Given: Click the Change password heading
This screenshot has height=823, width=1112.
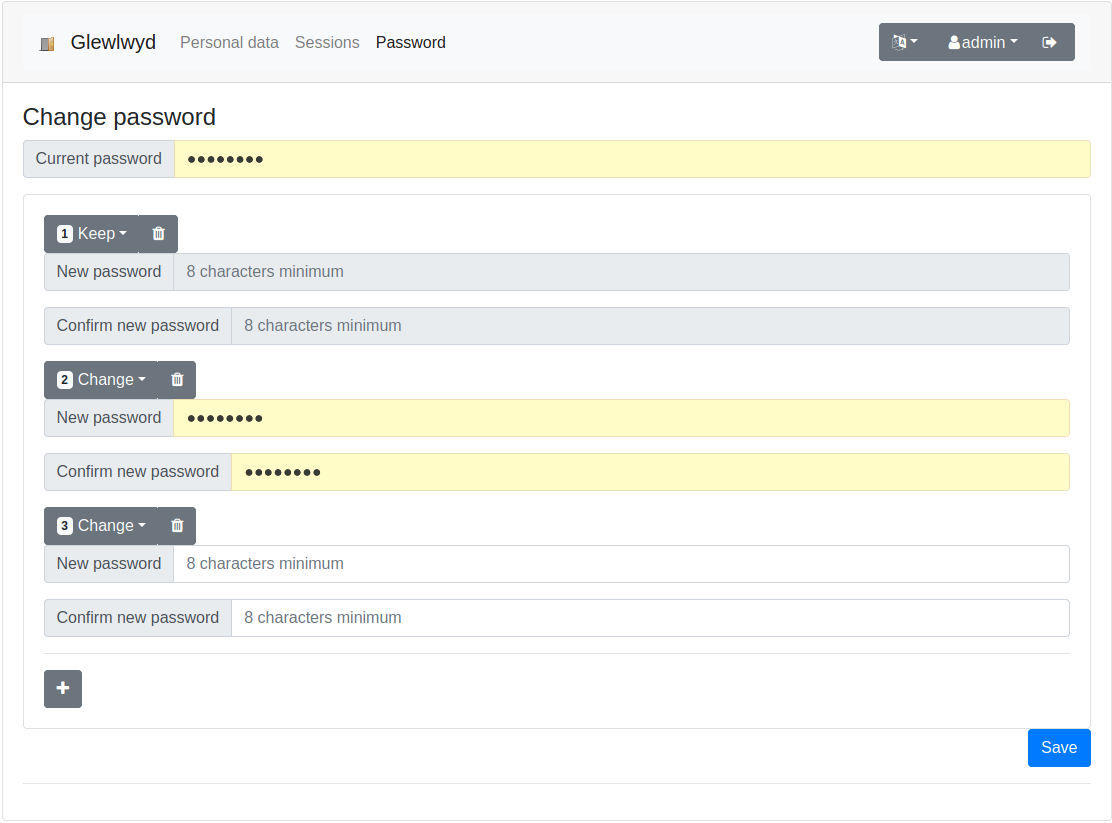Looking at the screenshot, I should click(x=119, y=117).
